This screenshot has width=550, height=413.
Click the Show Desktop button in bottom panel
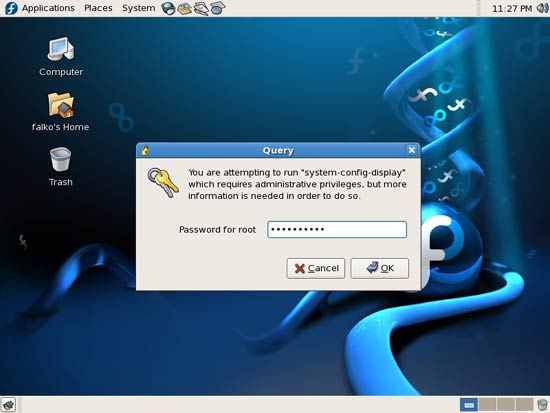tap(8, 405)
